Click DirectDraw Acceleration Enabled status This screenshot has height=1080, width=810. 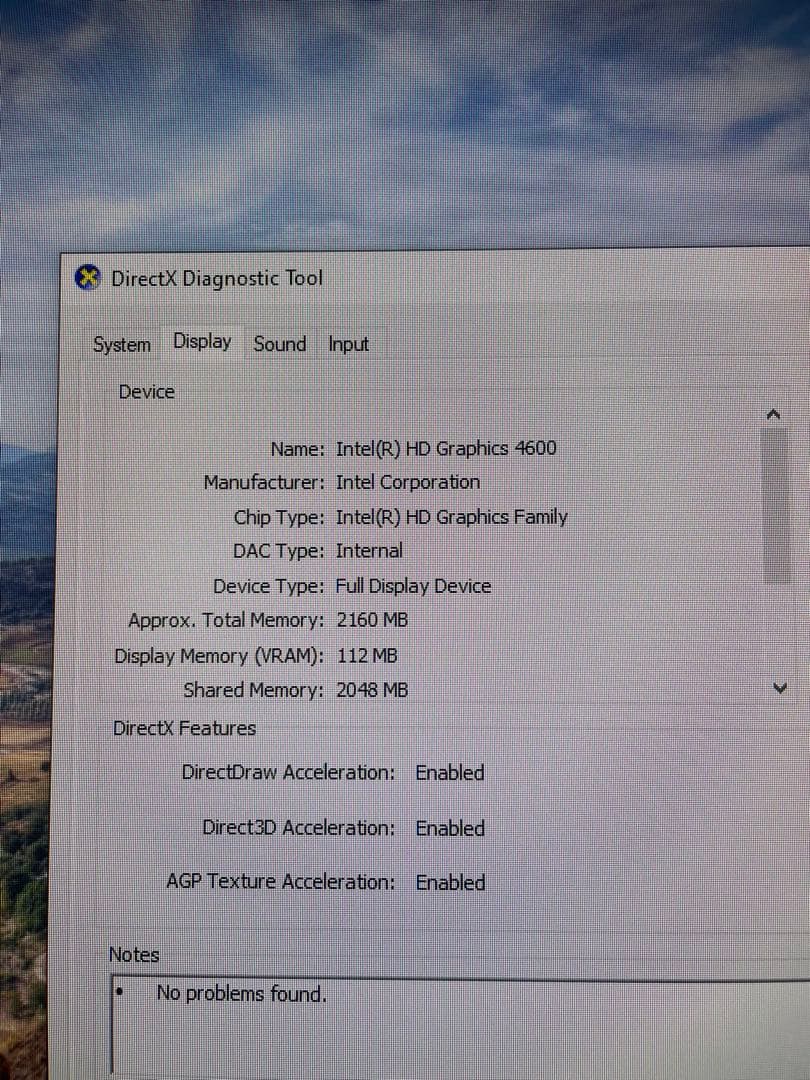pyautogui.click(x=450, y=773)
